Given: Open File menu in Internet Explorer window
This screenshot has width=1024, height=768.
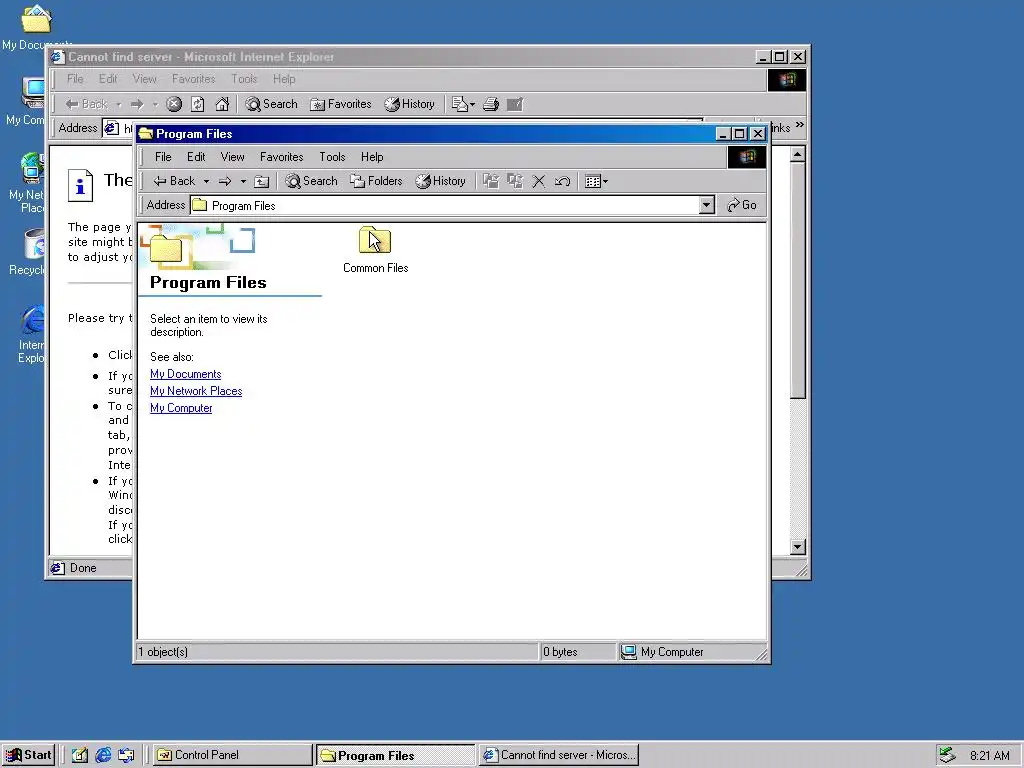Looking at the screenshot, I should (x=75, y=79).
